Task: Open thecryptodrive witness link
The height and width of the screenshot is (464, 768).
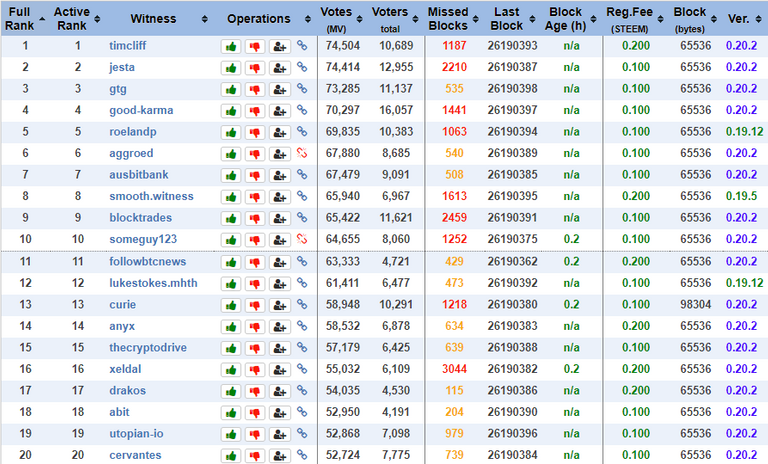Action: point(148,347)
